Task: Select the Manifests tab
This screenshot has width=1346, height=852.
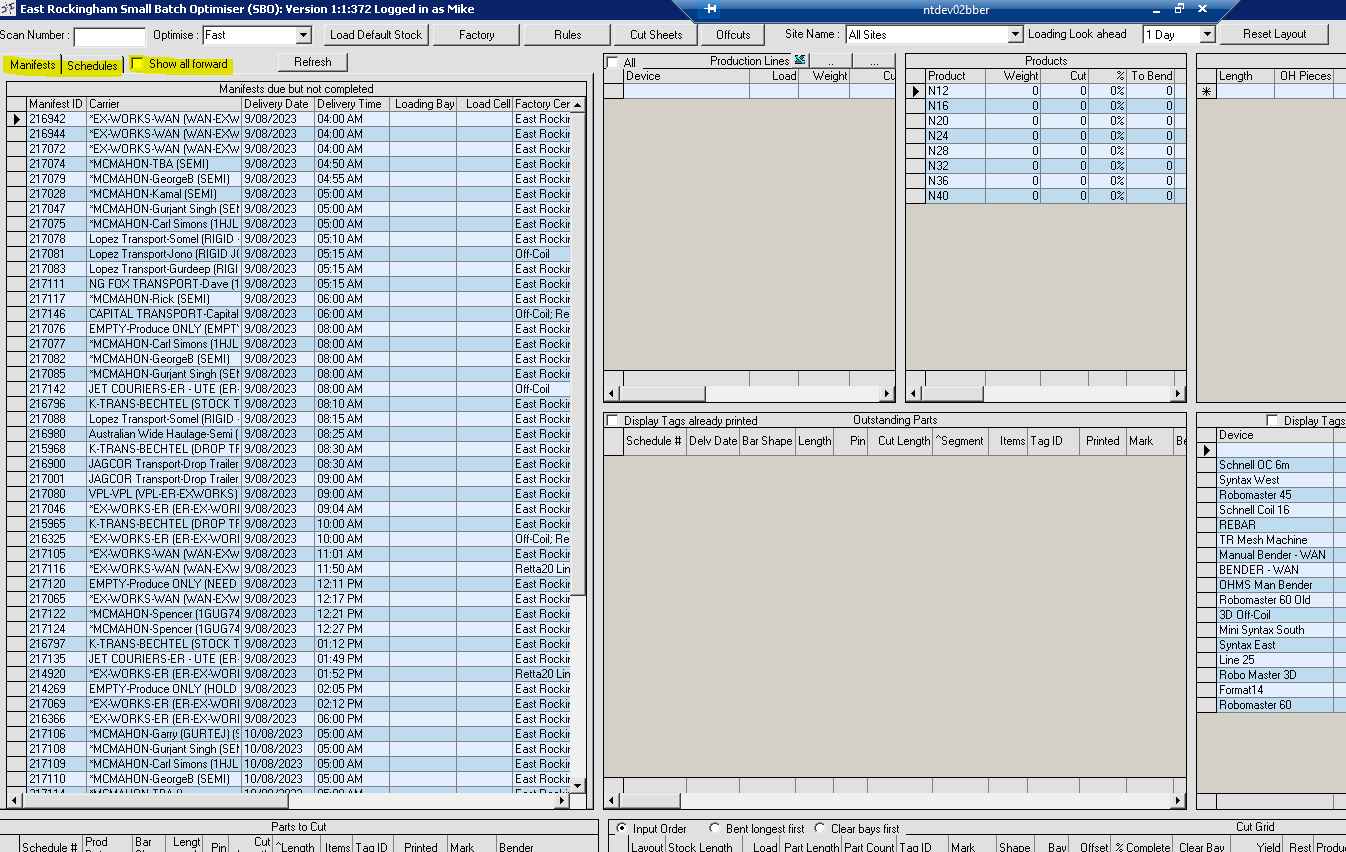Action: (x=33, y=66)
